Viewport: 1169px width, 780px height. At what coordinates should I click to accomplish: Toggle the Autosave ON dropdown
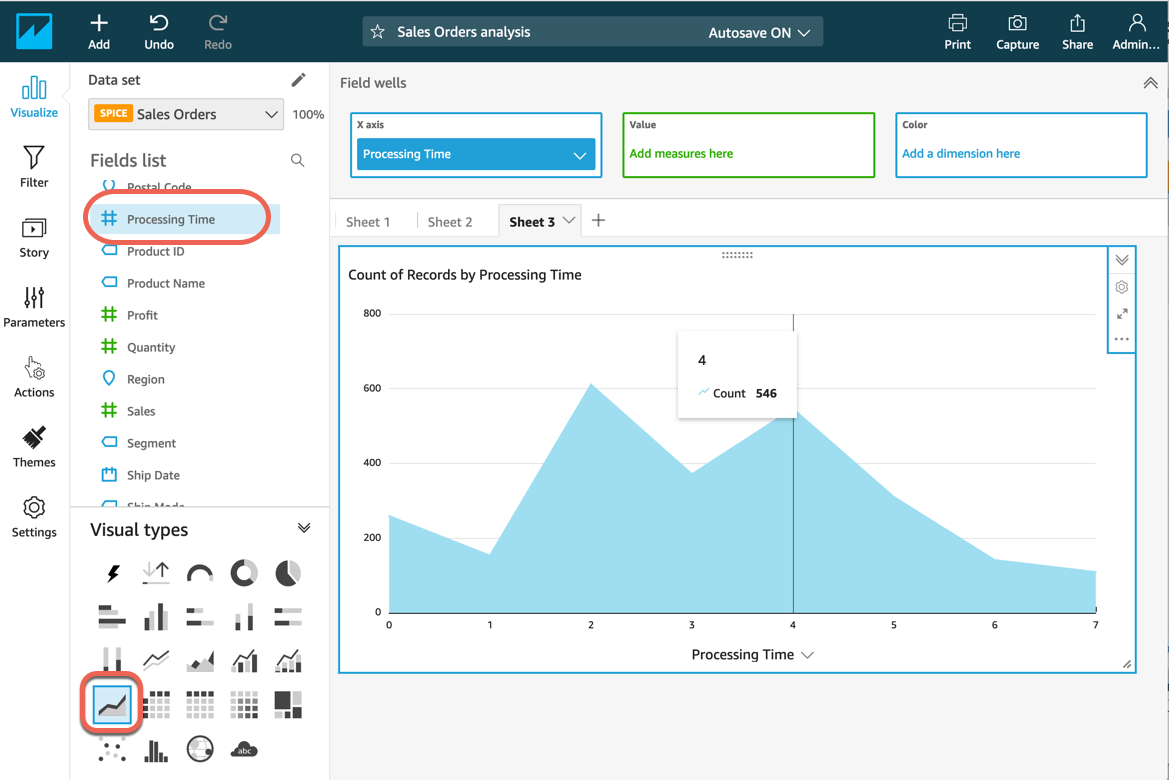(x=764, y=32)
